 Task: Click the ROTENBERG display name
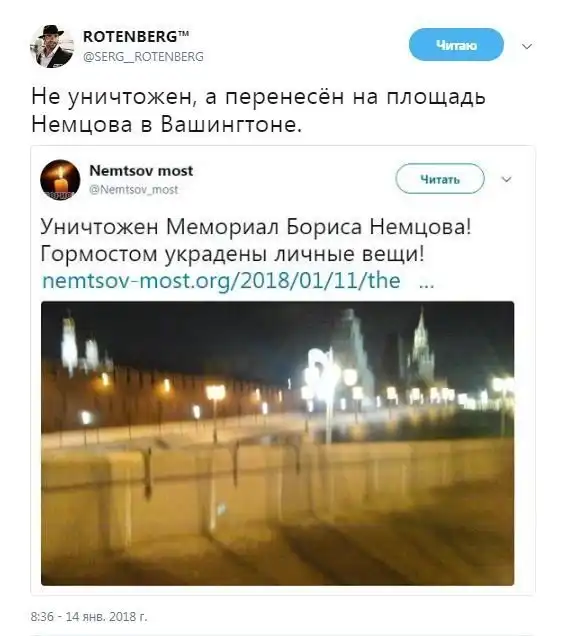pos(130,37)
